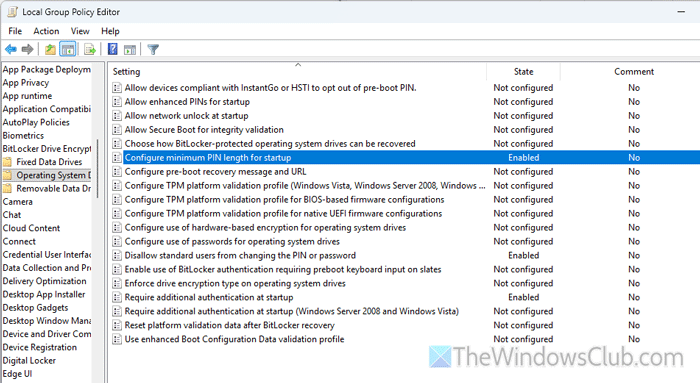Select Application Compatibility tree node
This screenshot has width=700, height=383.
(46, 109)
